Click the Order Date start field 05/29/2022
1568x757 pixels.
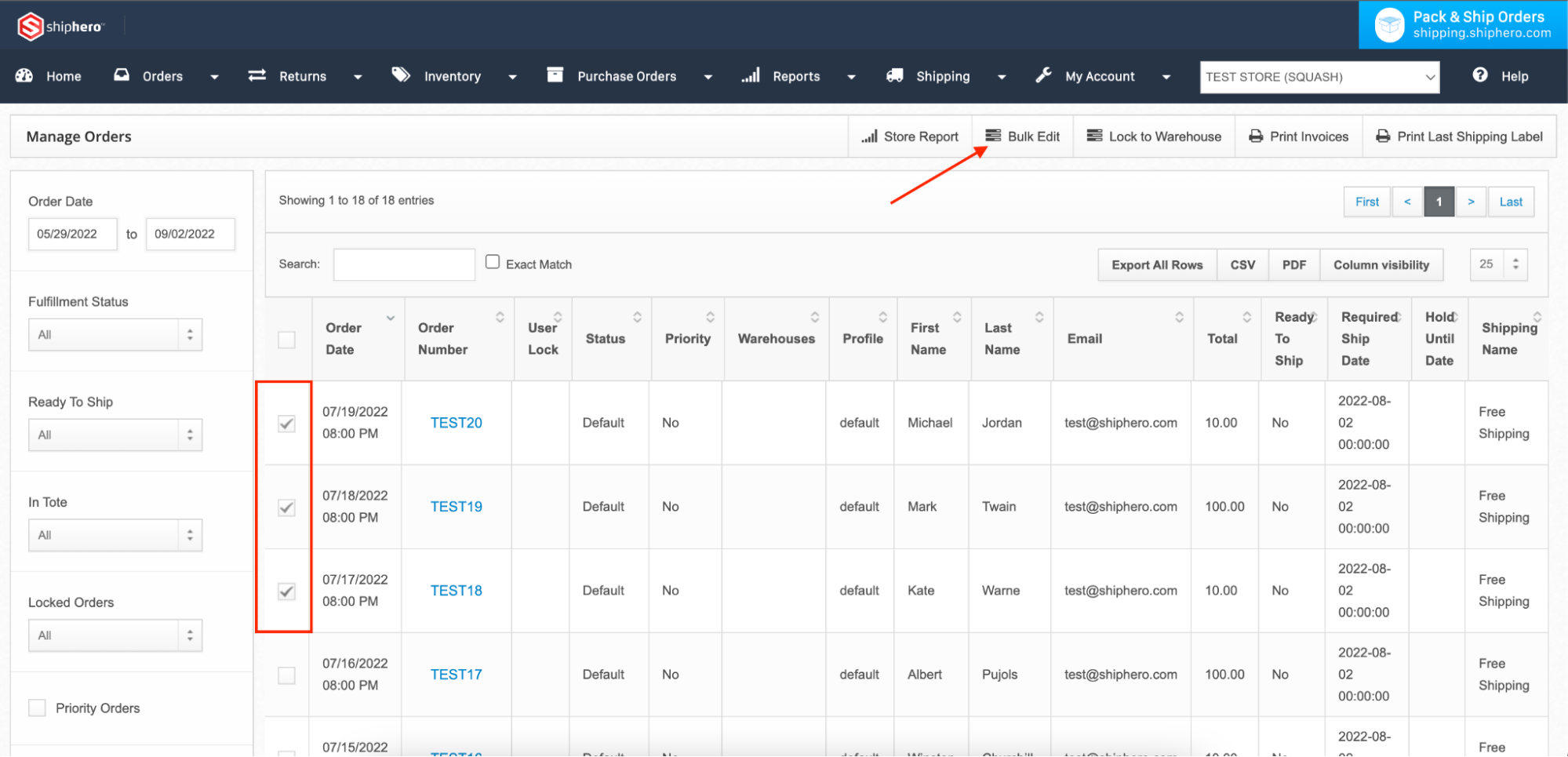tap(73, 234)
